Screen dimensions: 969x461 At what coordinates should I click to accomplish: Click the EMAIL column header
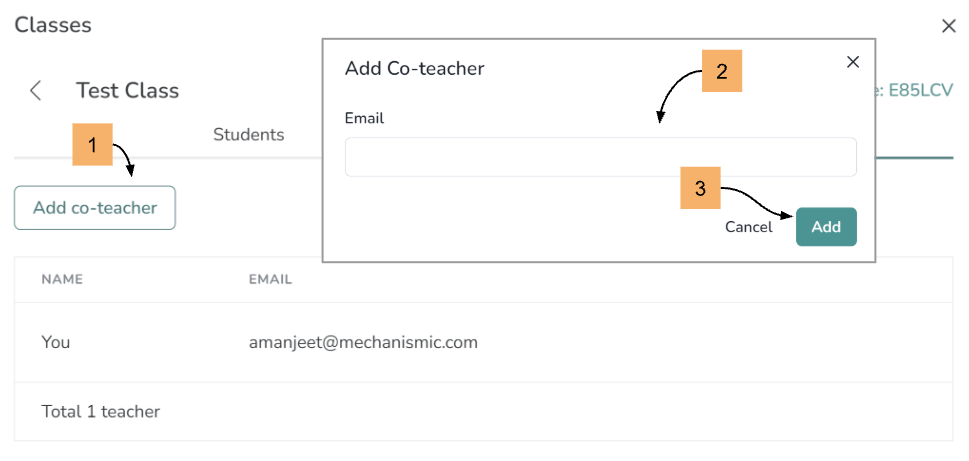tap(270, 279)
